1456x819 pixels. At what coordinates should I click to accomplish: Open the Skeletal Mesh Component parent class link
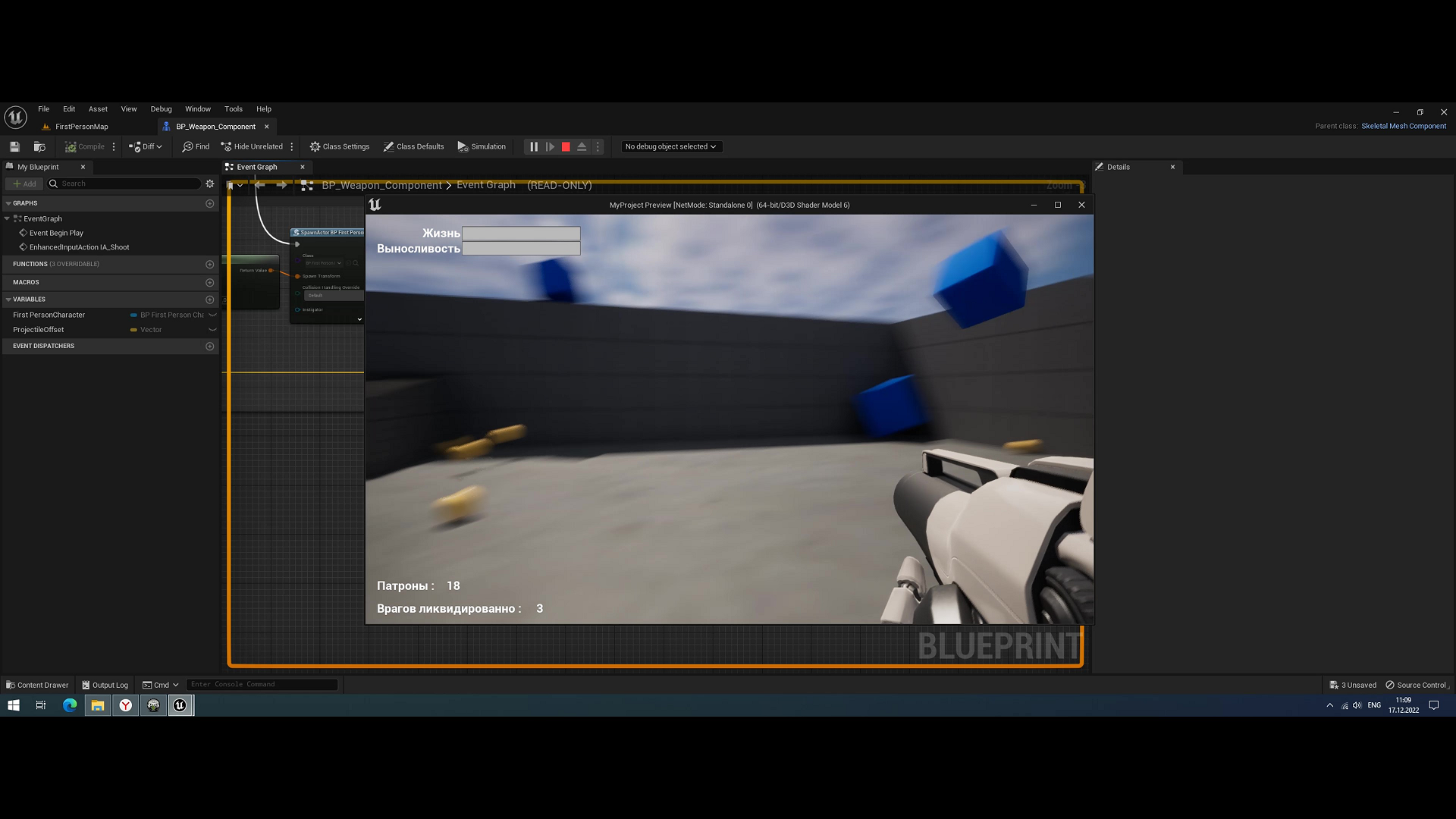pos(1404,126)
